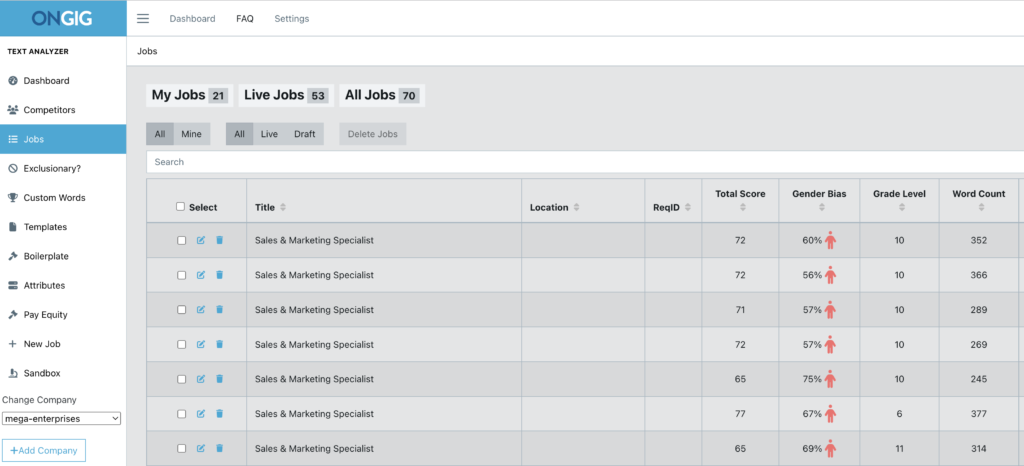Filter to Mine jobs only
The height and width of the screenshot is (466, 1024).
pos(191,134)
